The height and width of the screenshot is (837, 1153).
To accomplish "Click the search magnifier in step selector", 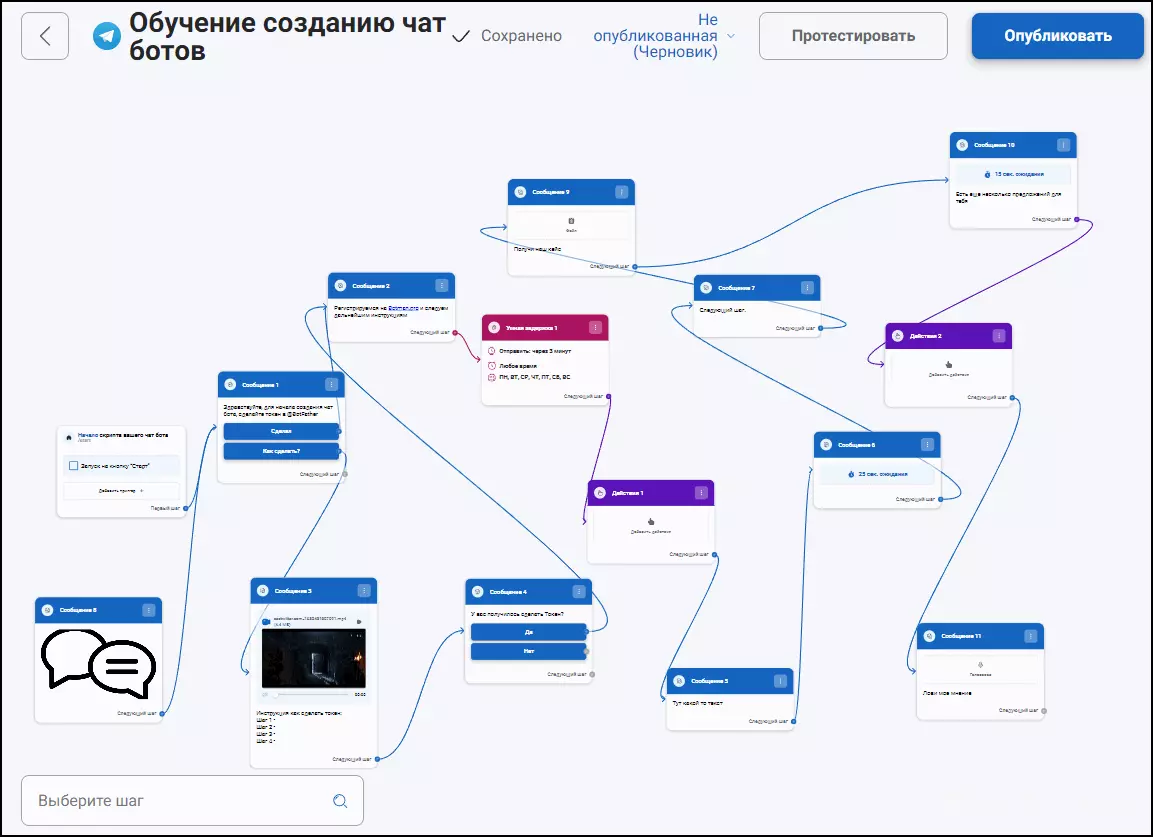I will pos(340,801).
